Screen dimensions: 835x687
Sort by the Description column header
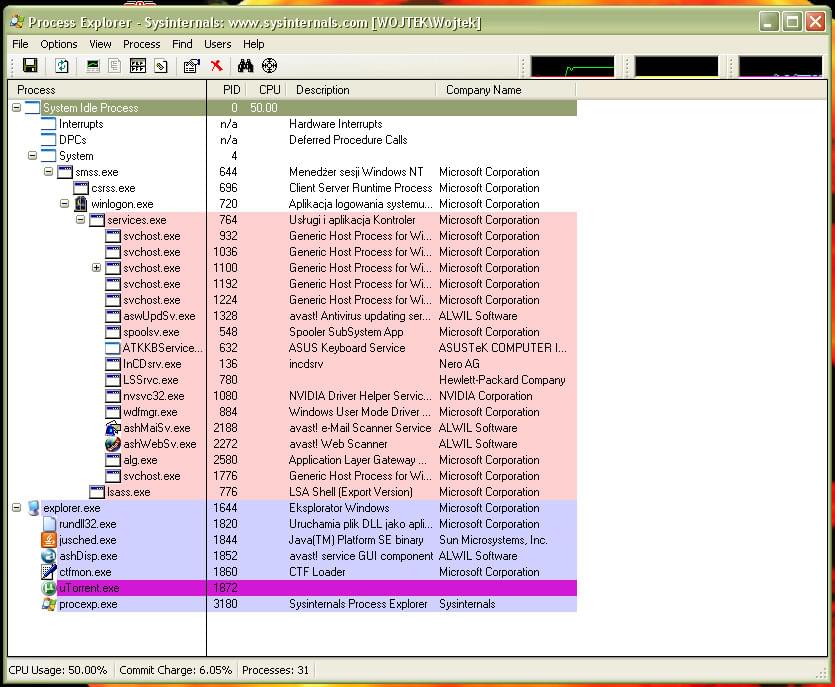(x=361, y=90)
